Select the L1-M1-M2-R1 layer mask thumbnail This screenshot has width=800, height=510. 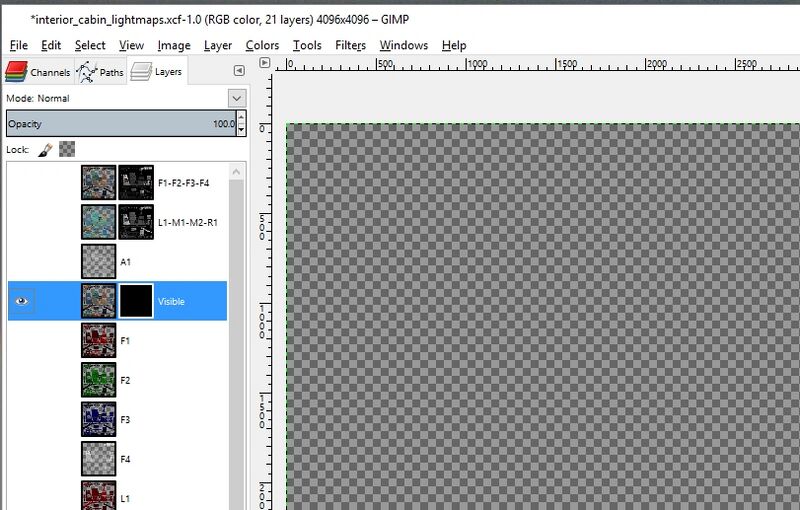pyautogui.click(x=136, y=222)
